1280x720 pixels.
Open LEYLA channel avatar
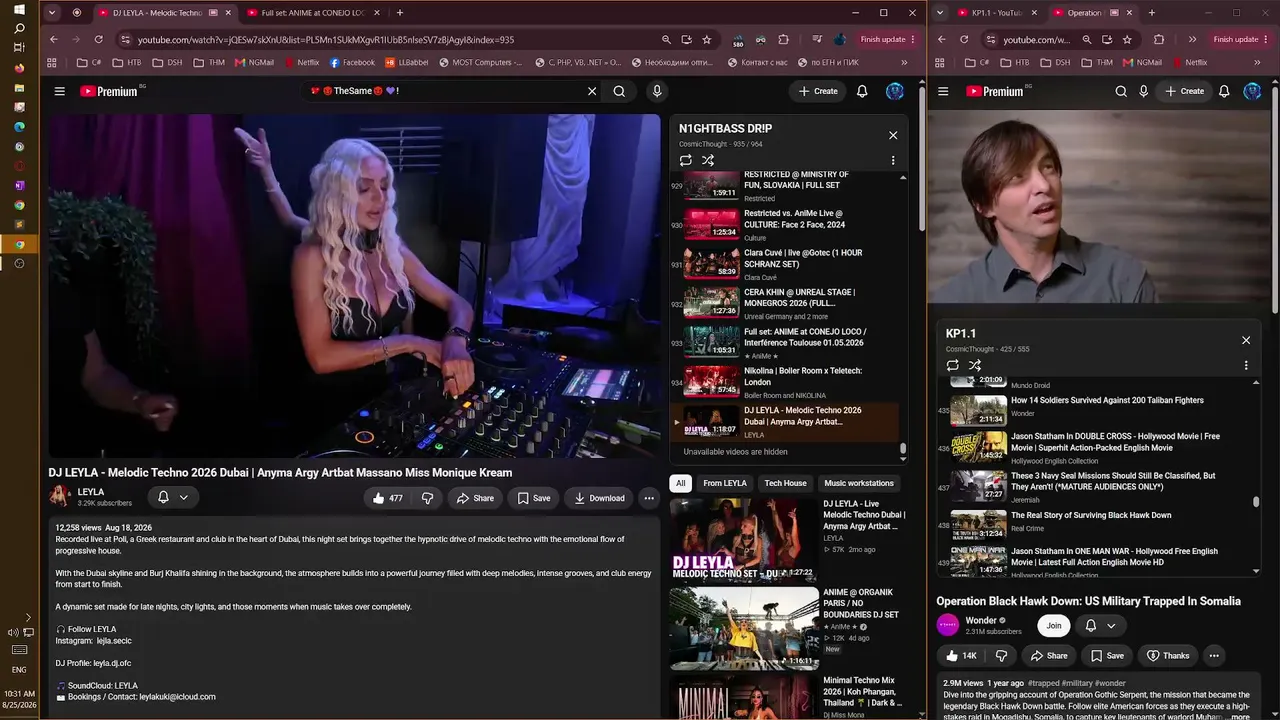(60, 496)
